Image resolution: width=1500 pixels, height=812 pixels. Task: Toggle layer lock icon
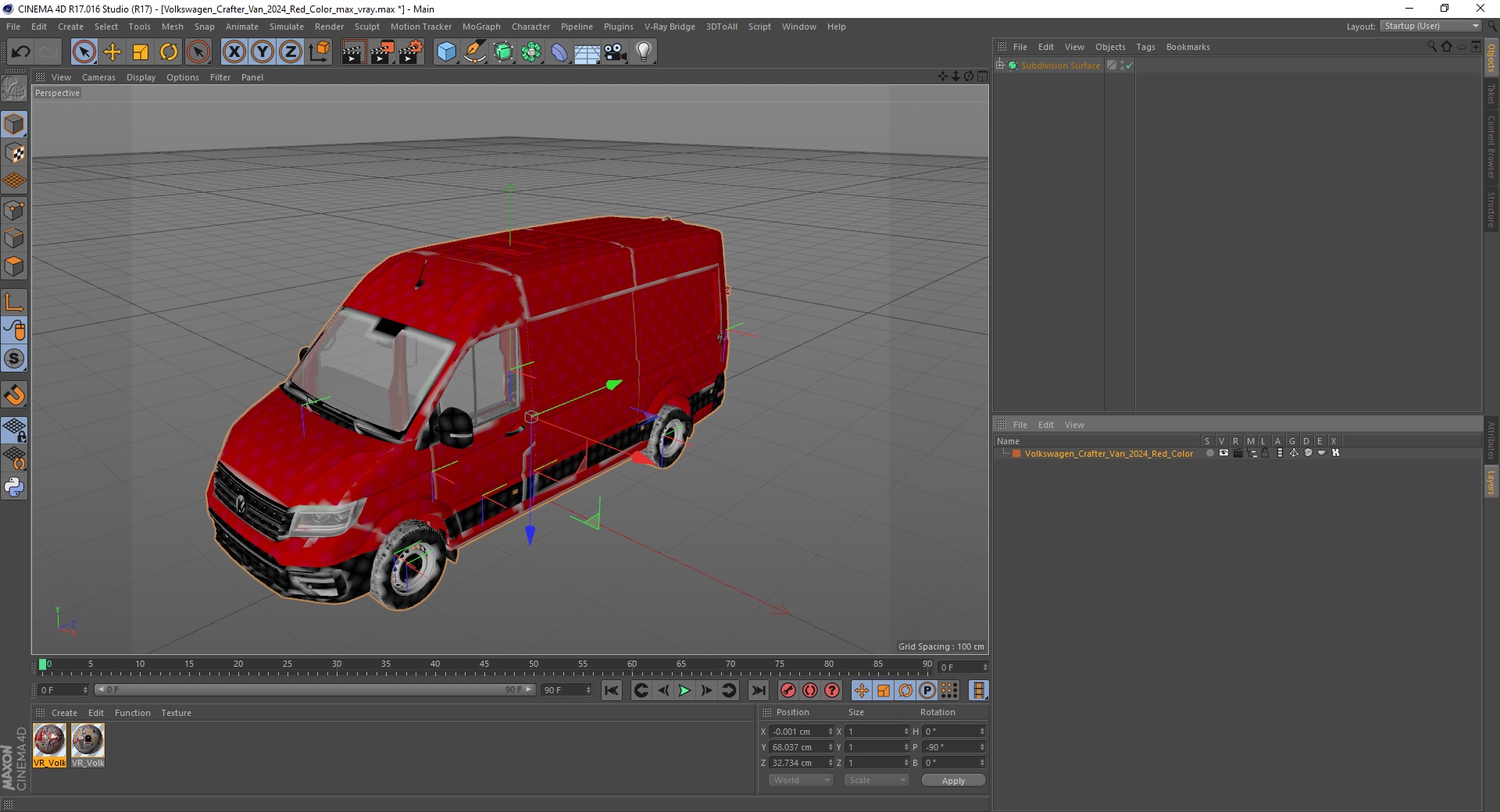(x=1265, y=453)
